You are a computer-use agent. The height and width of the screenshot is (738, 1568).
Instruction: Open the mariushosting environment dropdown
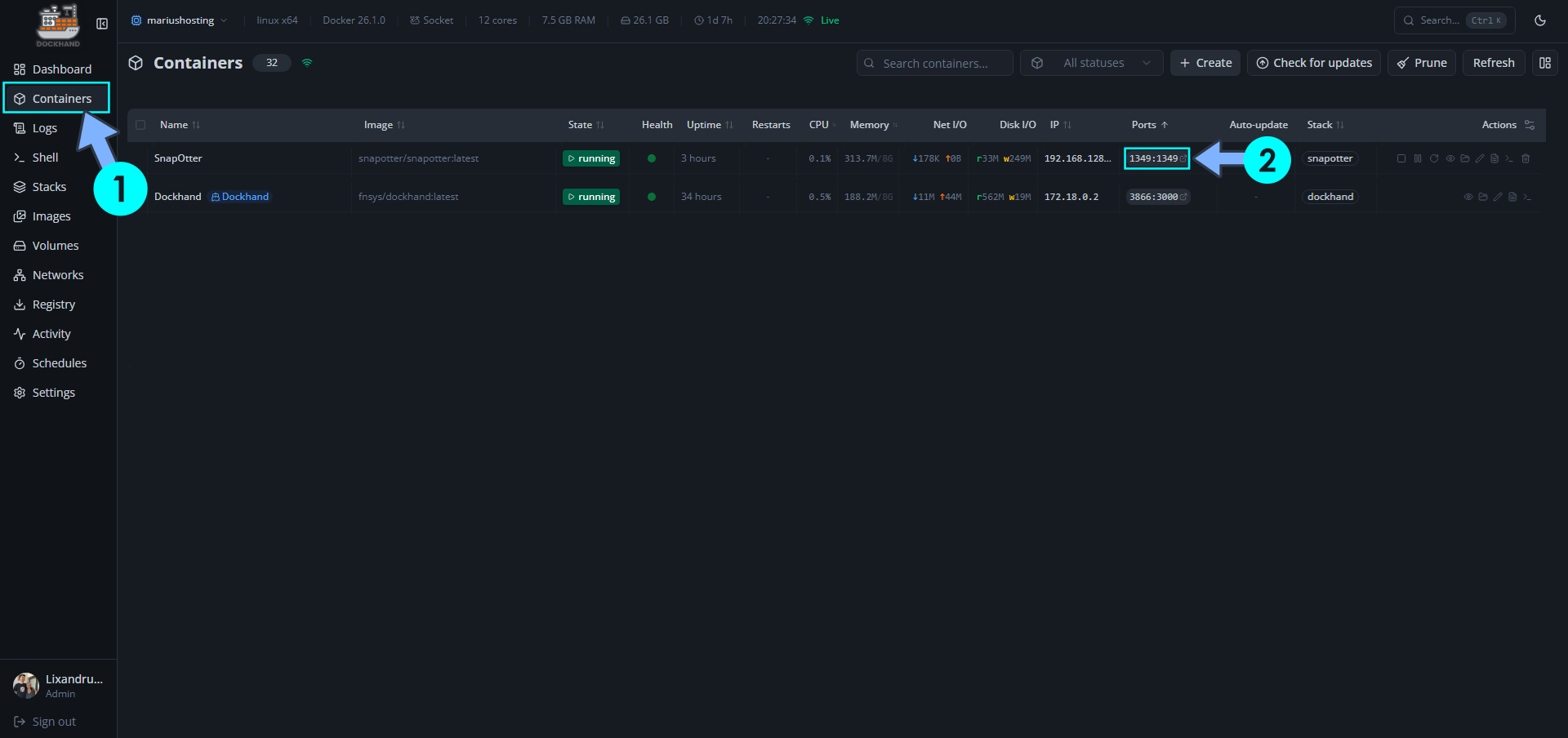pos(180,20)
